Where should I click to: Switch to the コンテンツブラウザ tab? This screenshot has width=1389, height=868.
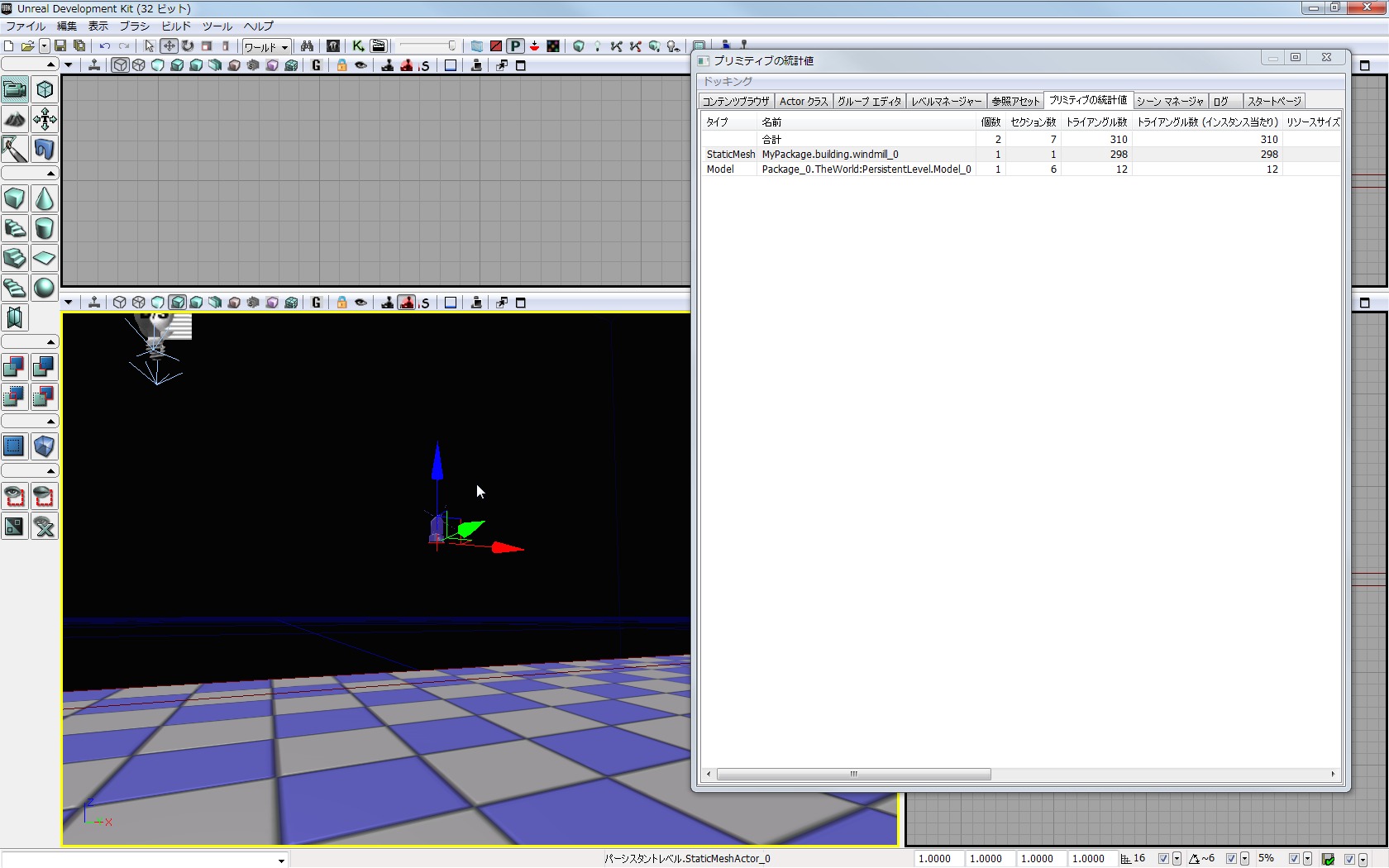pyautogui.click(x=735, y=101)
